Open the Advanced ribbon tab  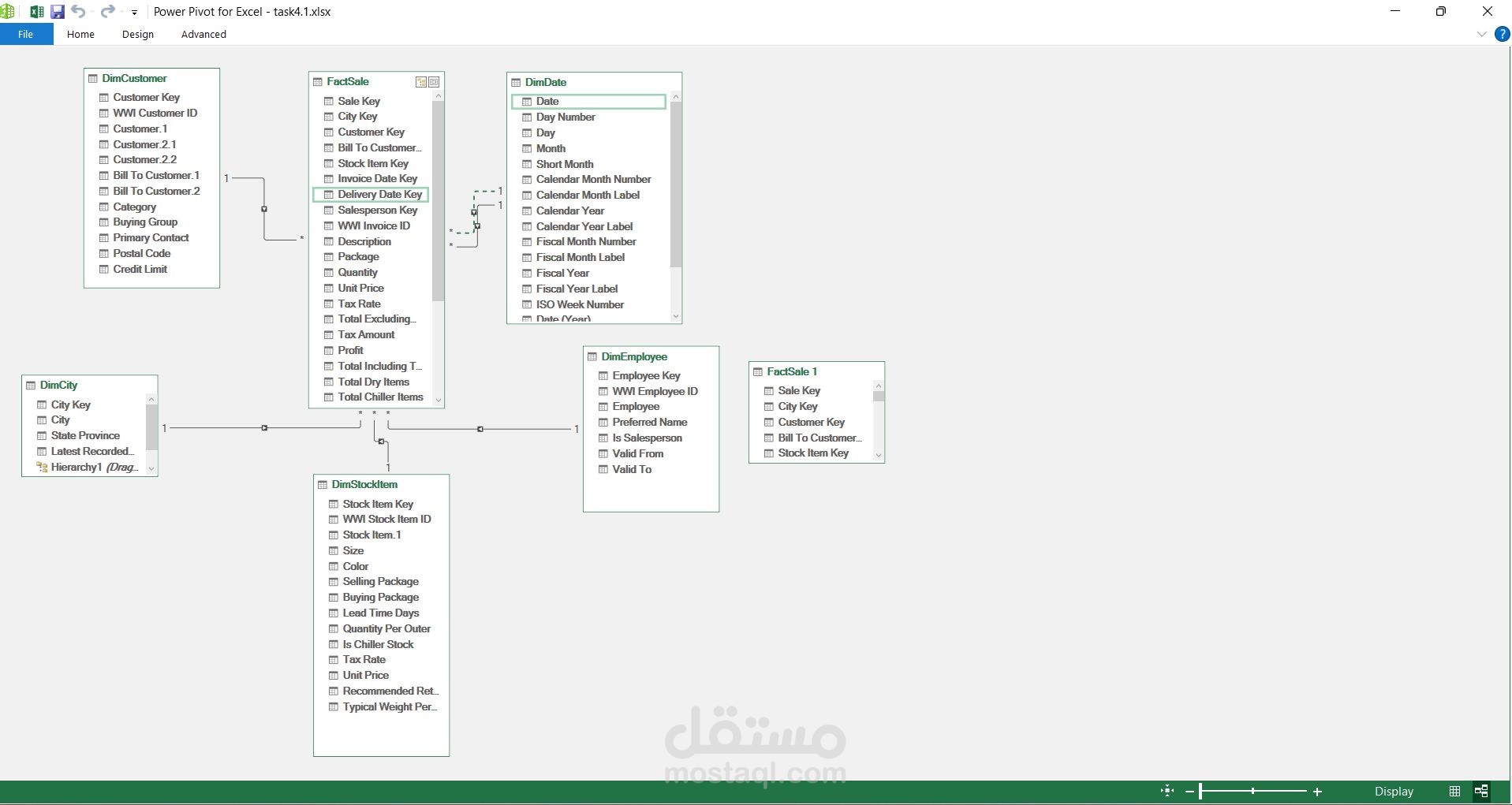coord(203,34)
